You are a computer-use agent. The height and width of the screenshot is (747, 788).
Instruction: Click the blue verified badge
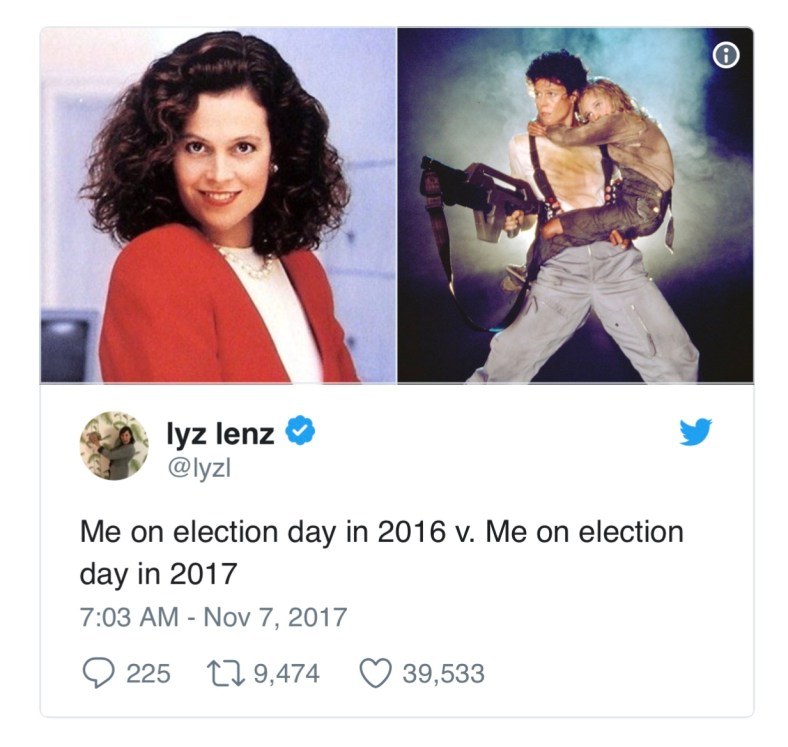pos(300,430)
